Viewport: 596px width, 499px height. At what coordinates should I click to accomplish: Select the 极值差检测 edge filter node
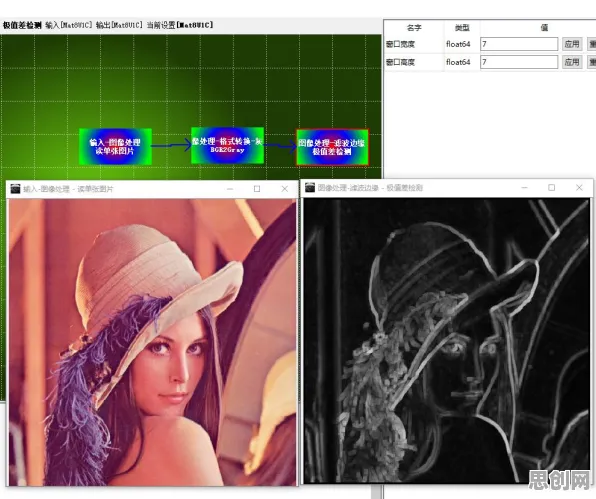coord(332,147)
